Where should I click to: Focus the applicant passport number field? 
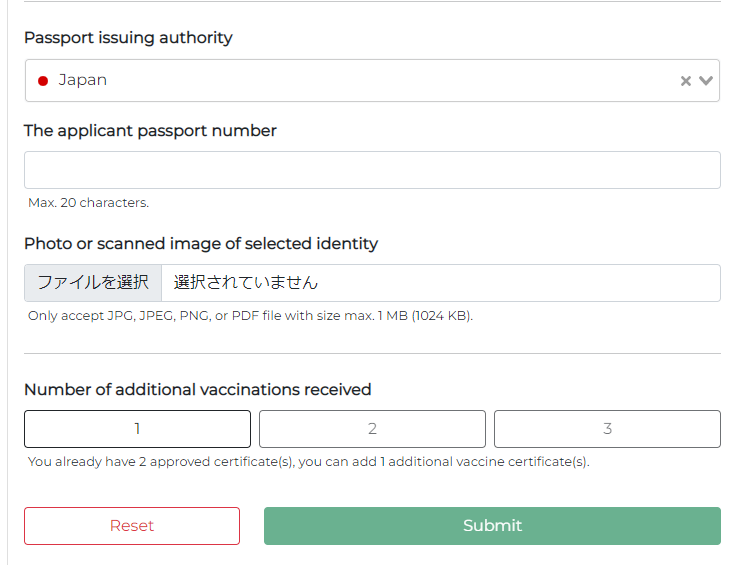pyautogui.click(x=372, y=170)
